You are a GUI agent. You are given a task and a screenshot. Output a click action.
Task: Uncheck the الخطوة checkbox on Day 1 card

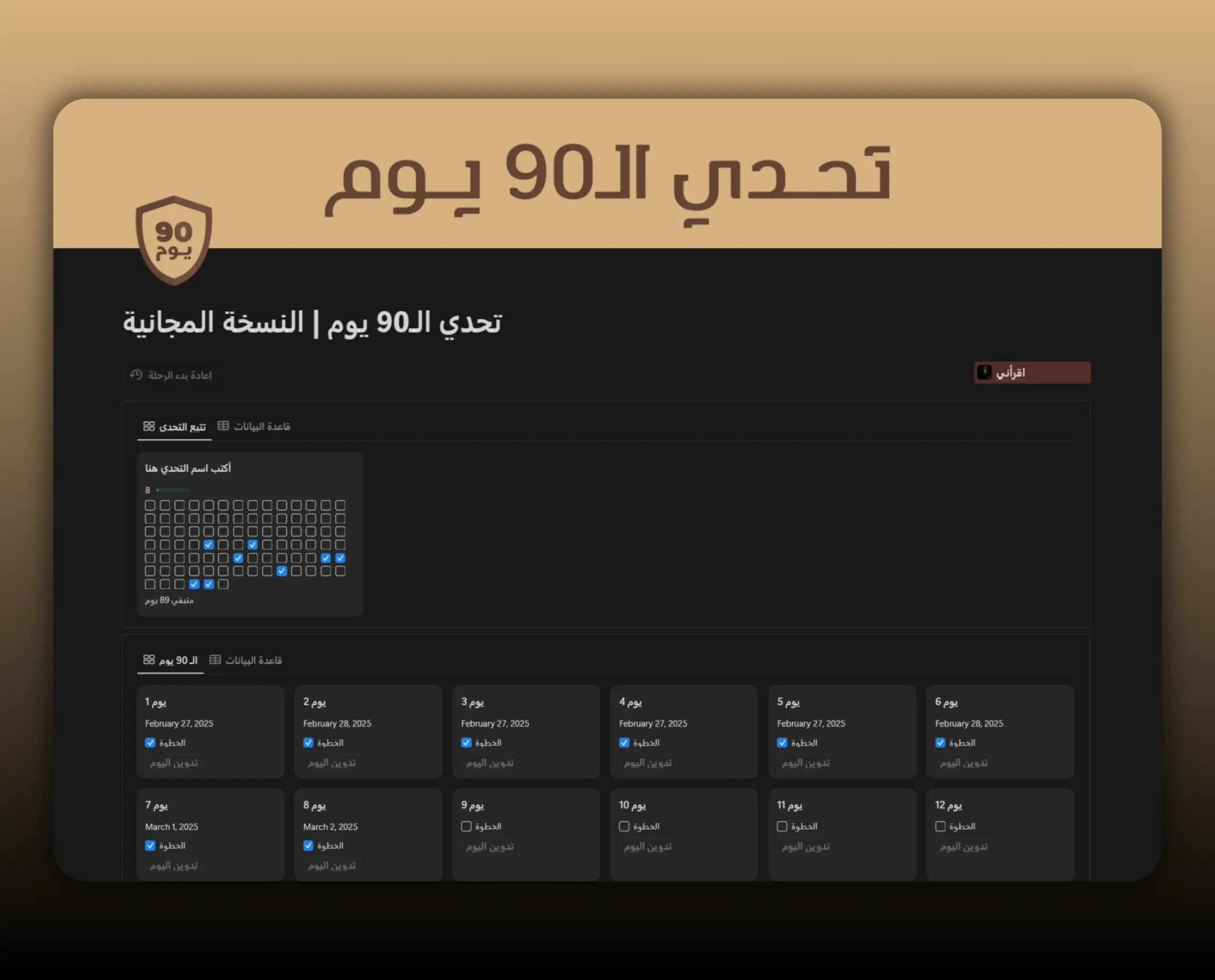[x=150, y=743]
